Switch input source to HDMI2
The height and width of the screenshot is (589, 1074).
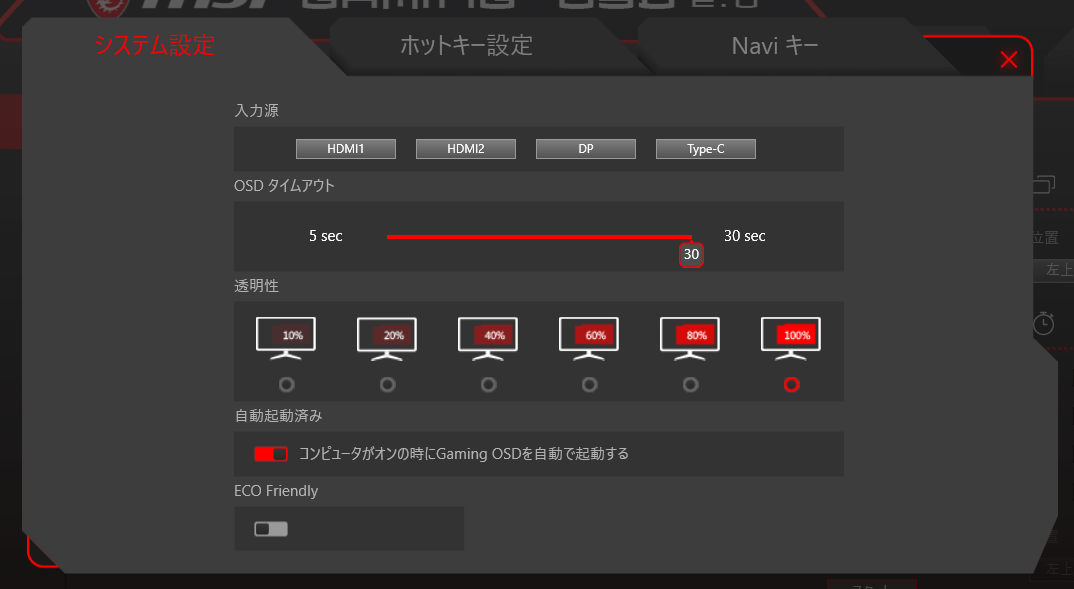466,149
